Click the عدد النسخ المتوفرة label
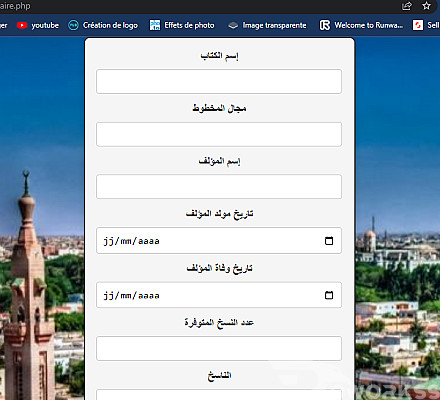The height and width of the screenshot is (400, 440). click(219, 322)
